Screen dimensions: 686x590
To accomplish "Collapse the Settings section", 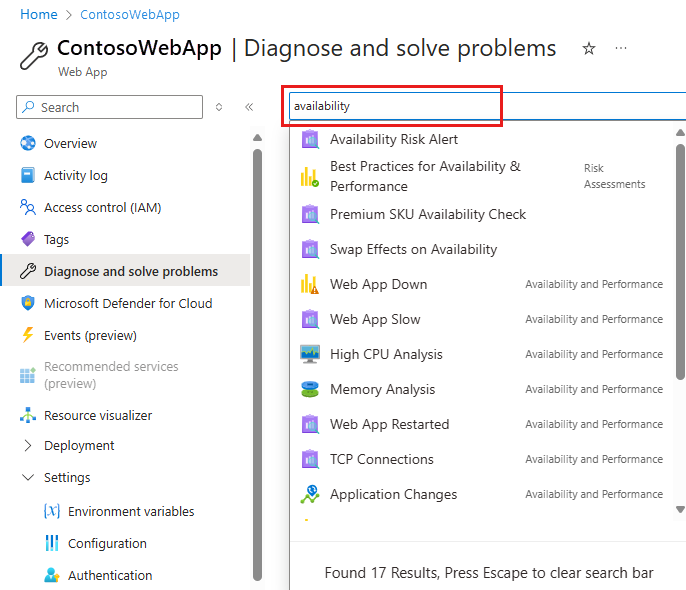I will pos(28,477).
